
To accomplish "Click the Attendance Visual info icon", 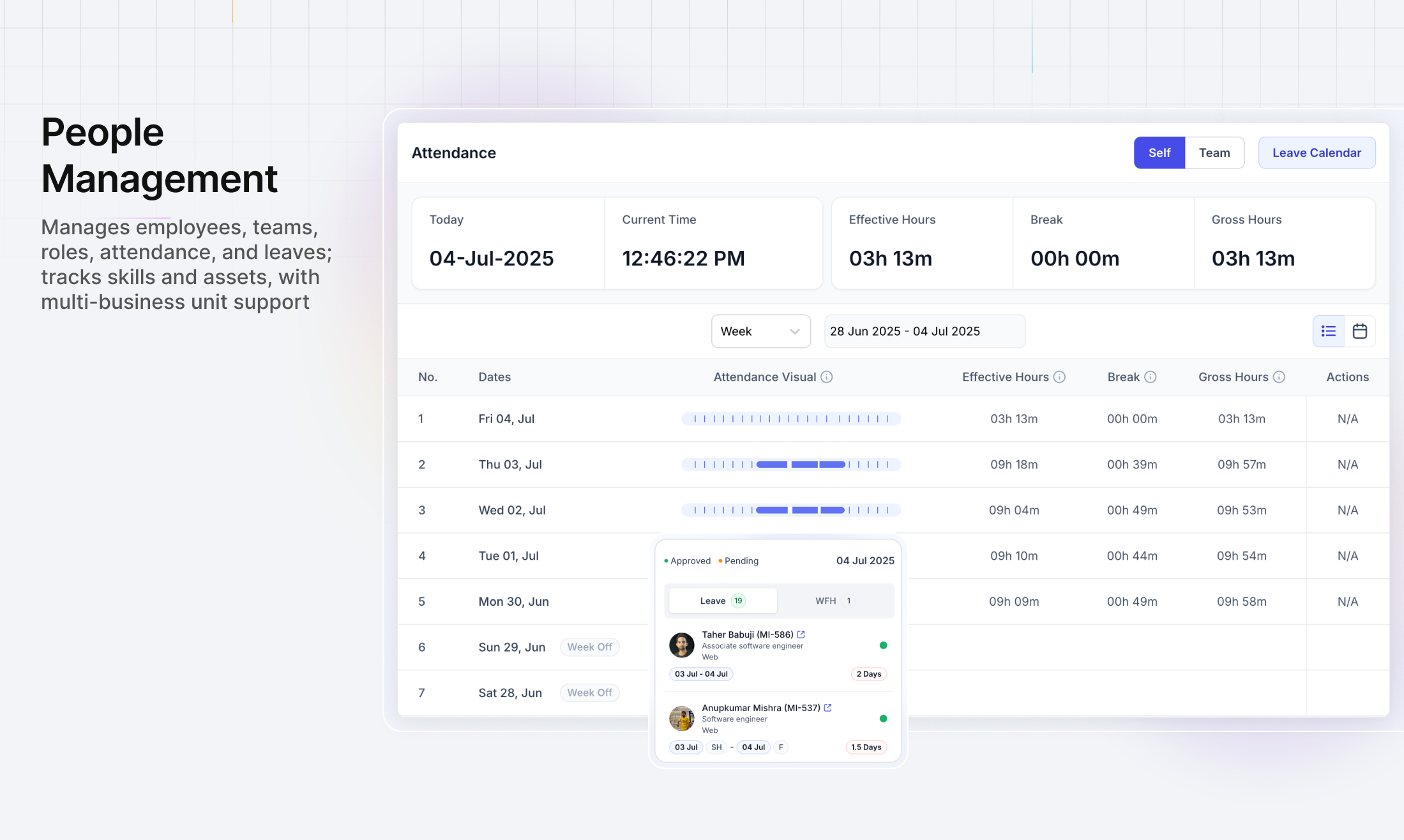I will point(827,377).
